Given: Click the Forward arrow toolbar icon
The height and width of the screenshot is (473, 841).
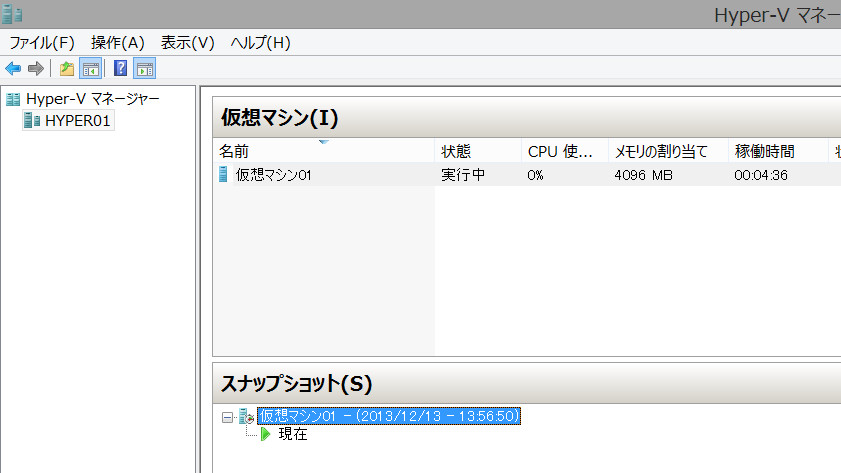Looking at the screenshot, I should pos(35,69).
